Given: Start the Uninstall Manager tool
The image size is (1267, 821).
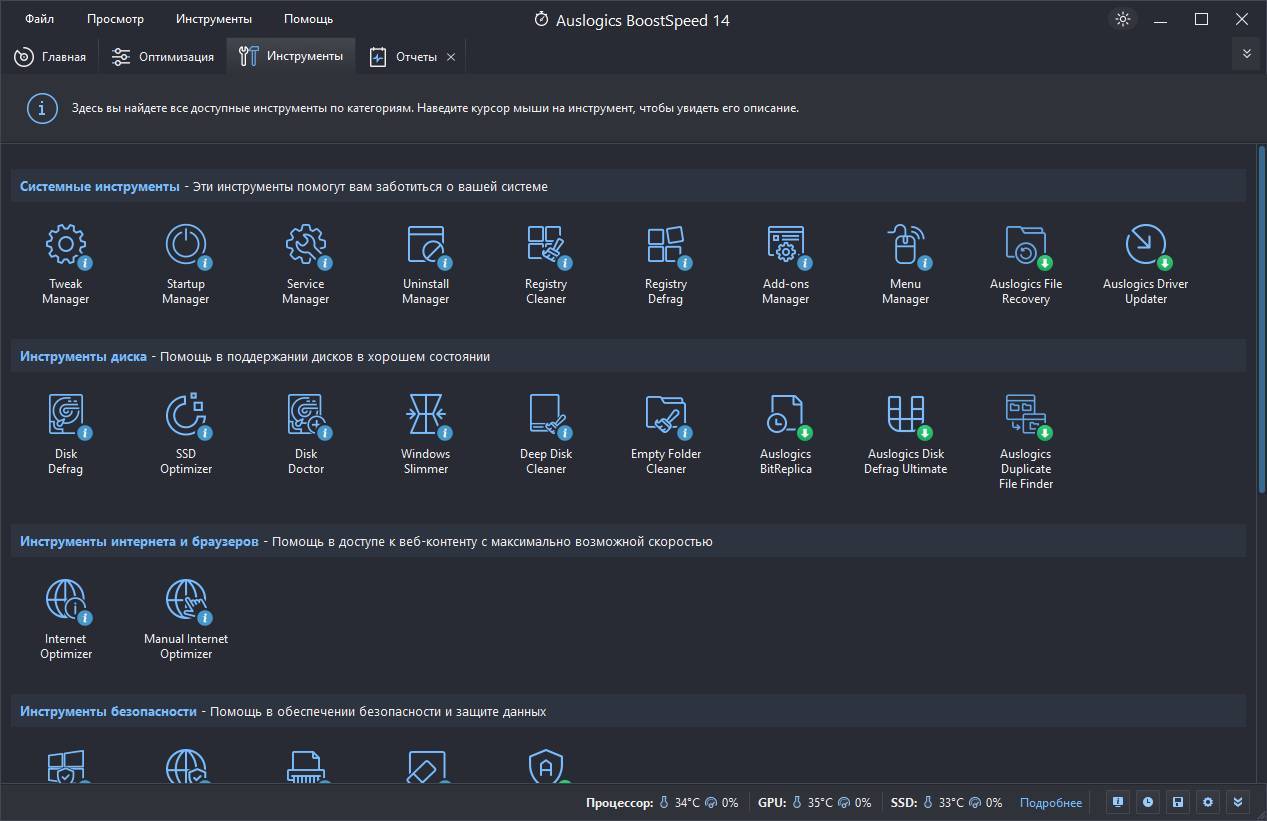Looking at the screenshot, I should [x=426, y=263].
